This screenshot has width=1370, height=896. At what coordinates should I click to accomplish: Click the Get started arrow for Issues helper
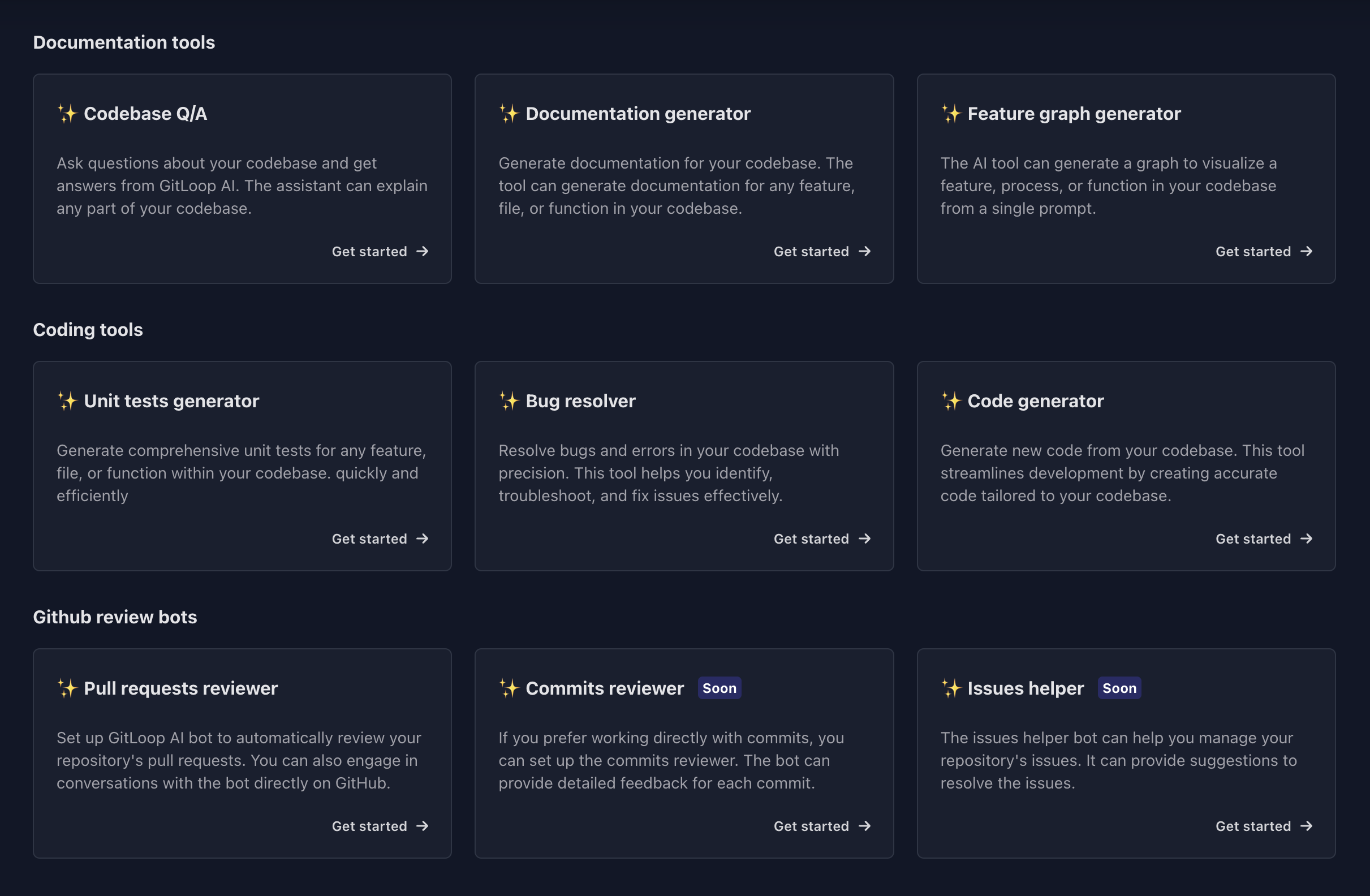pyautogui.click(x=1307, y=826)
